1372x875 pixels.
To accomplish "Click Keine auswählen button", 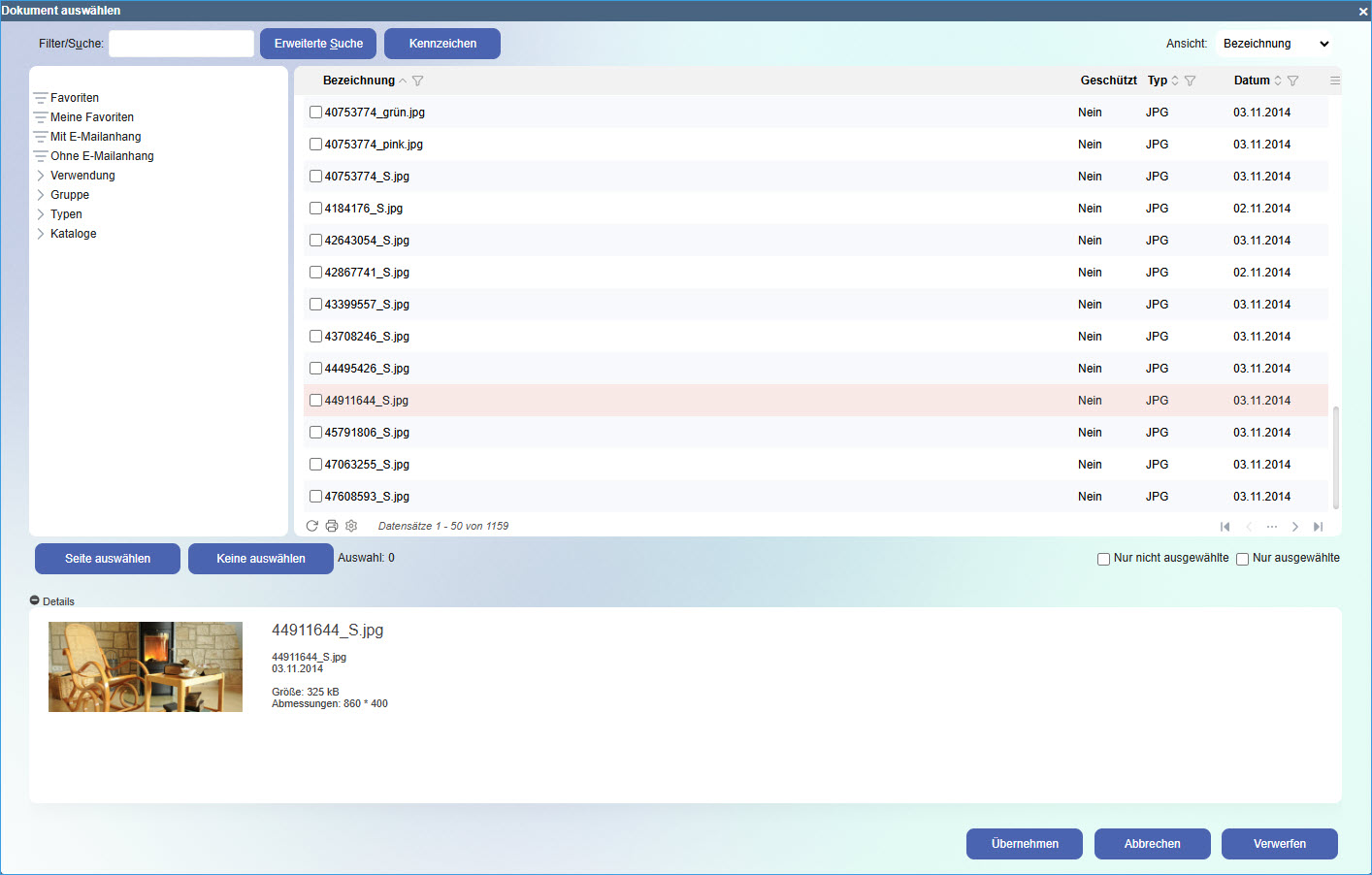I will point(261,559).
